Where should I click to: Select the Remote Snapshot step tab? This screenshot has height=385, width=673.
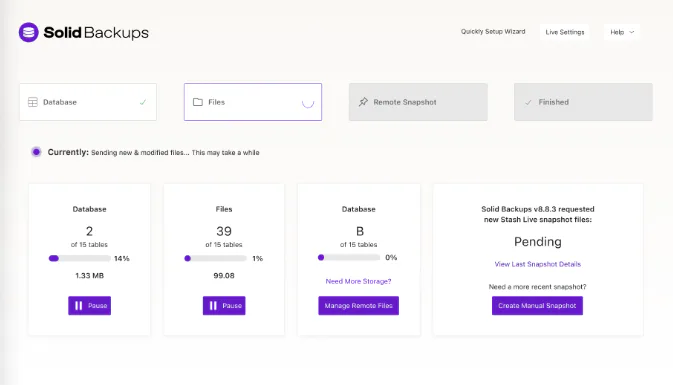418,102
